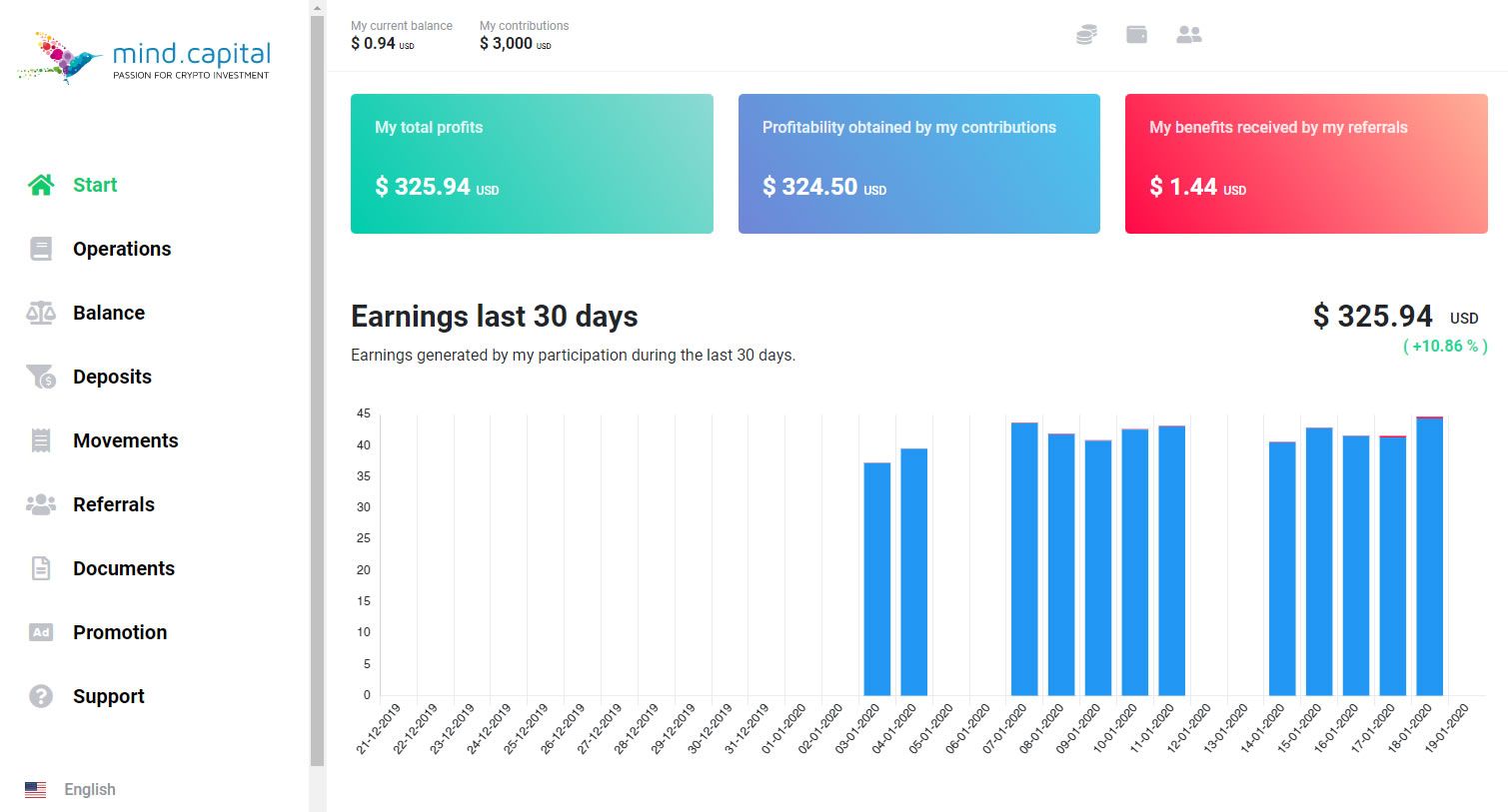
Task: Click the bar for 04-01-2020
Action: point(914,572)
